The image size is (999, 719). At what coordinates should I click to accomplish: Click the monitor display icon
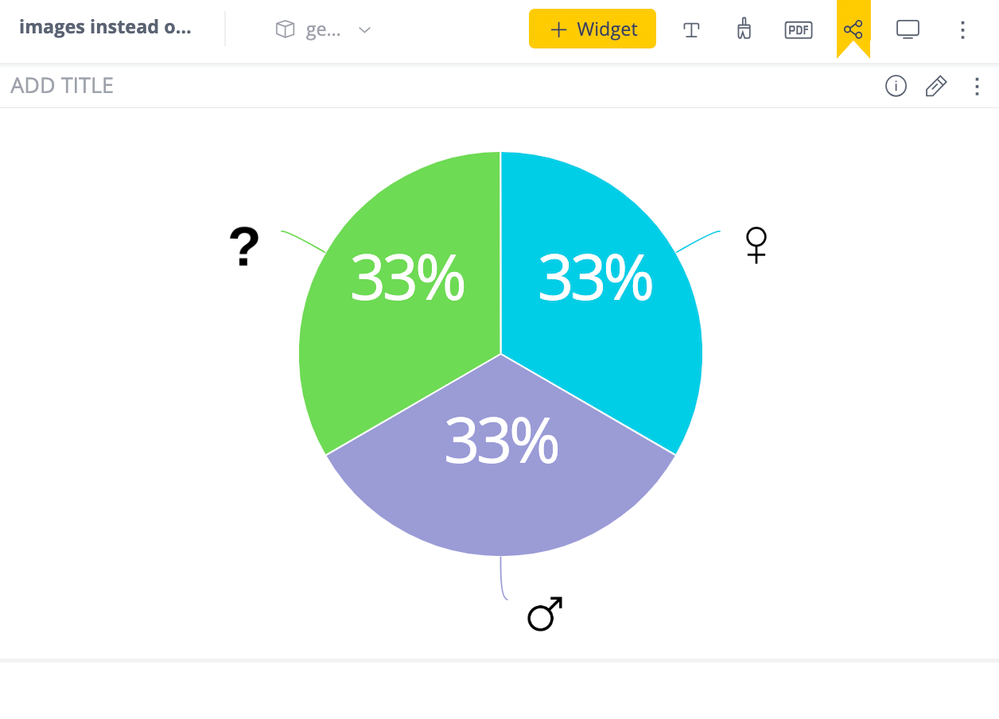(x=908, y=29)
